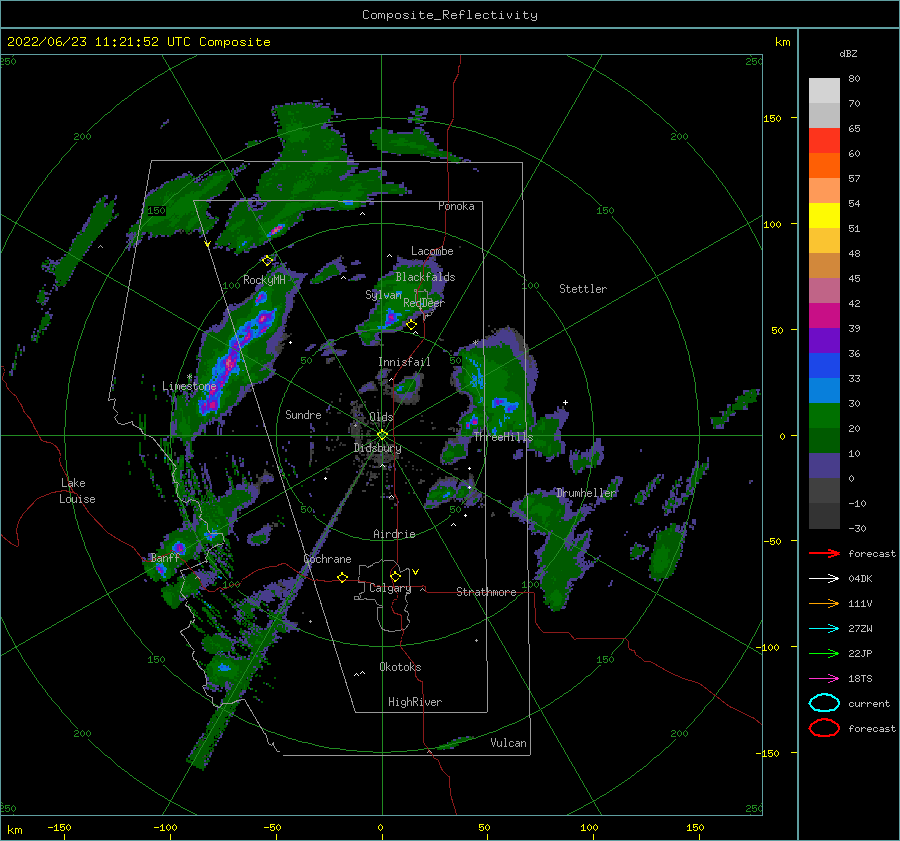Click the Innisfail label

coord(404,362)
